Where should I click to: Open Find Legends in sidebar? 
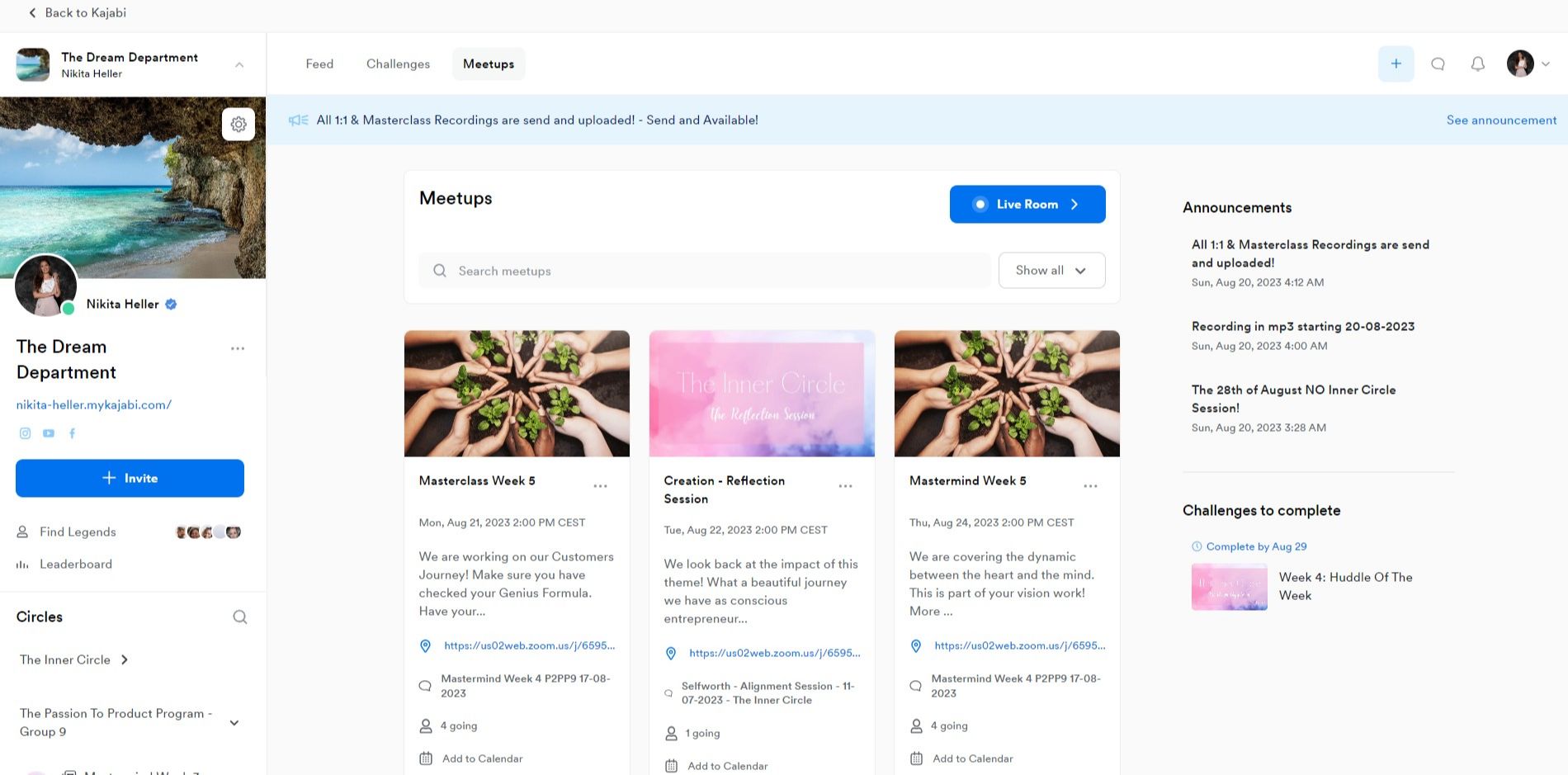click(x=78, y=532)
